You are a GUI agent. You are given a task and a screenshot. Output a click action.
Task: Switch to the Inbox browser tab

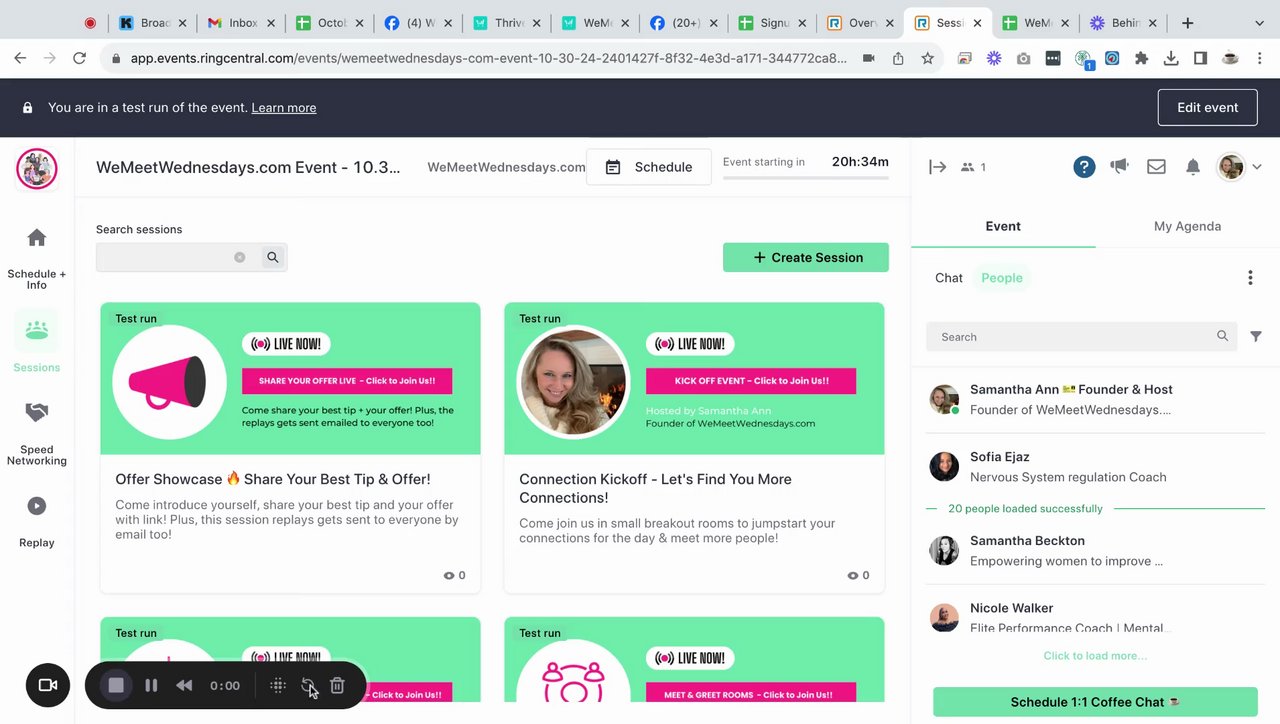(x=241, y=23)
